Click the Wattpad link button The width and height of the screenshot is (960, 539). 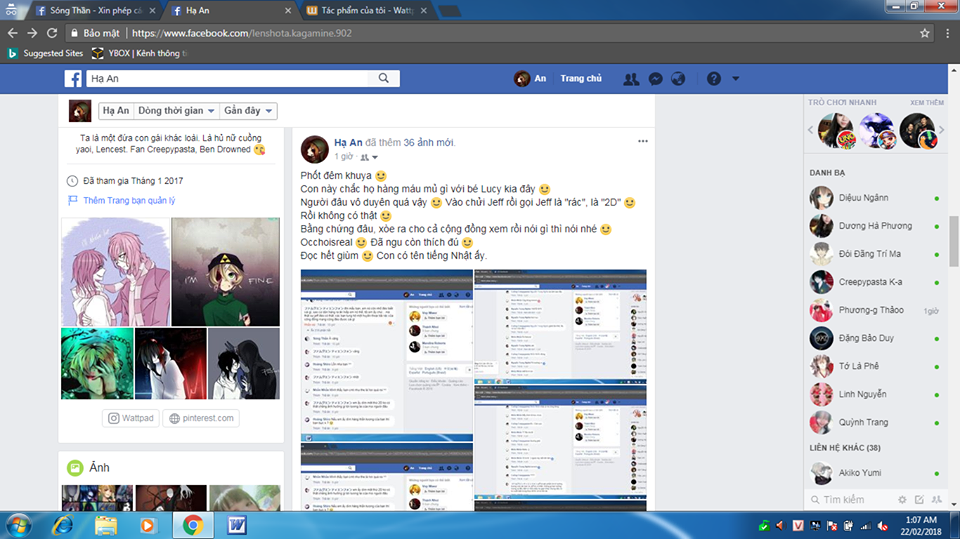[131, 418]
